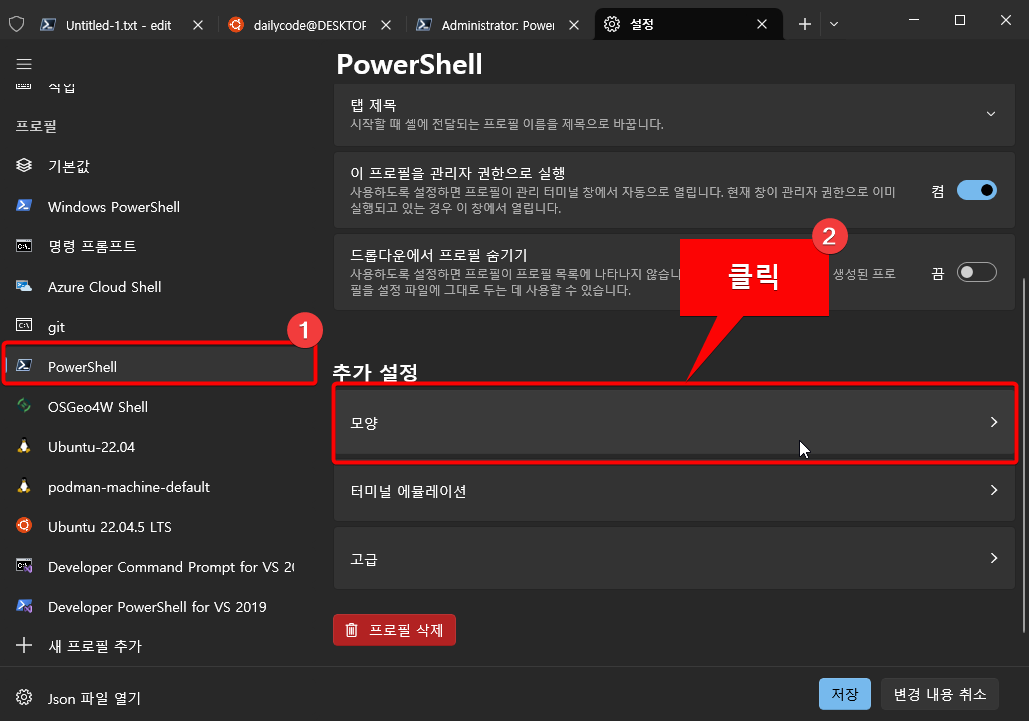Click the settings page vertical scrollbar

coord(1024,455)
